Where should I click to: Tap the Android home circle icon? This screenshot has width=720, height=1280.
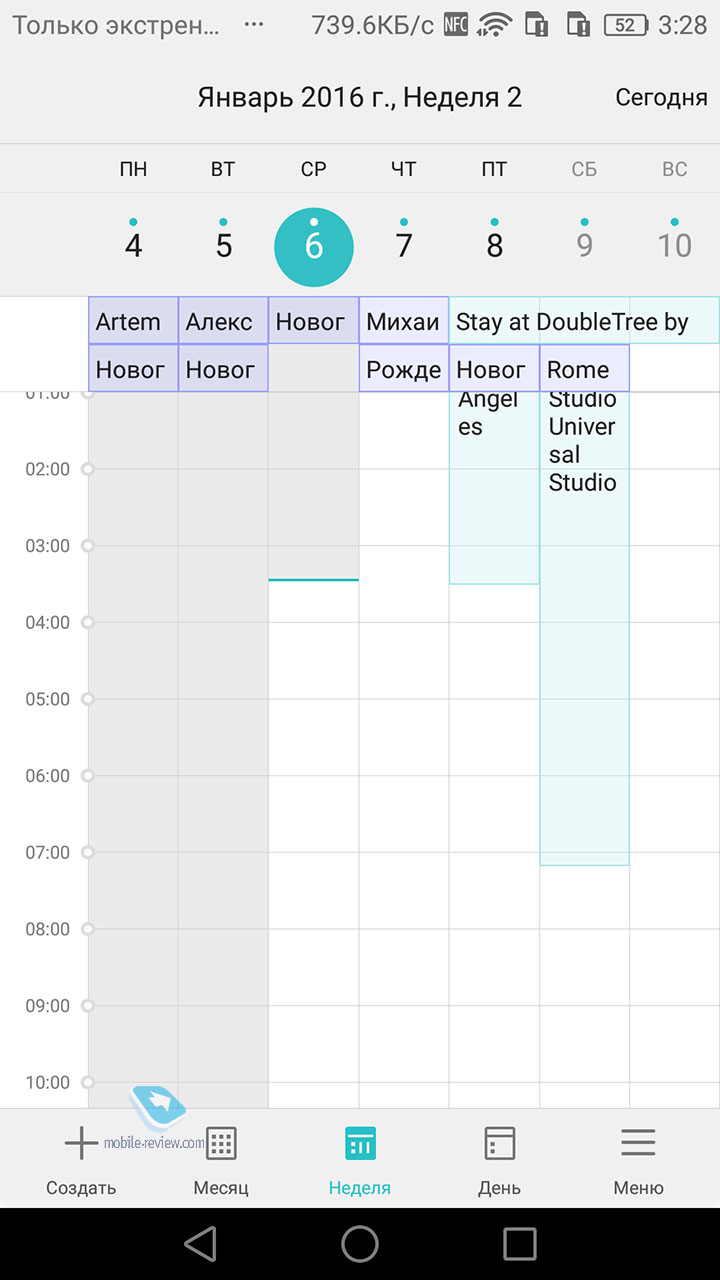360,1244
